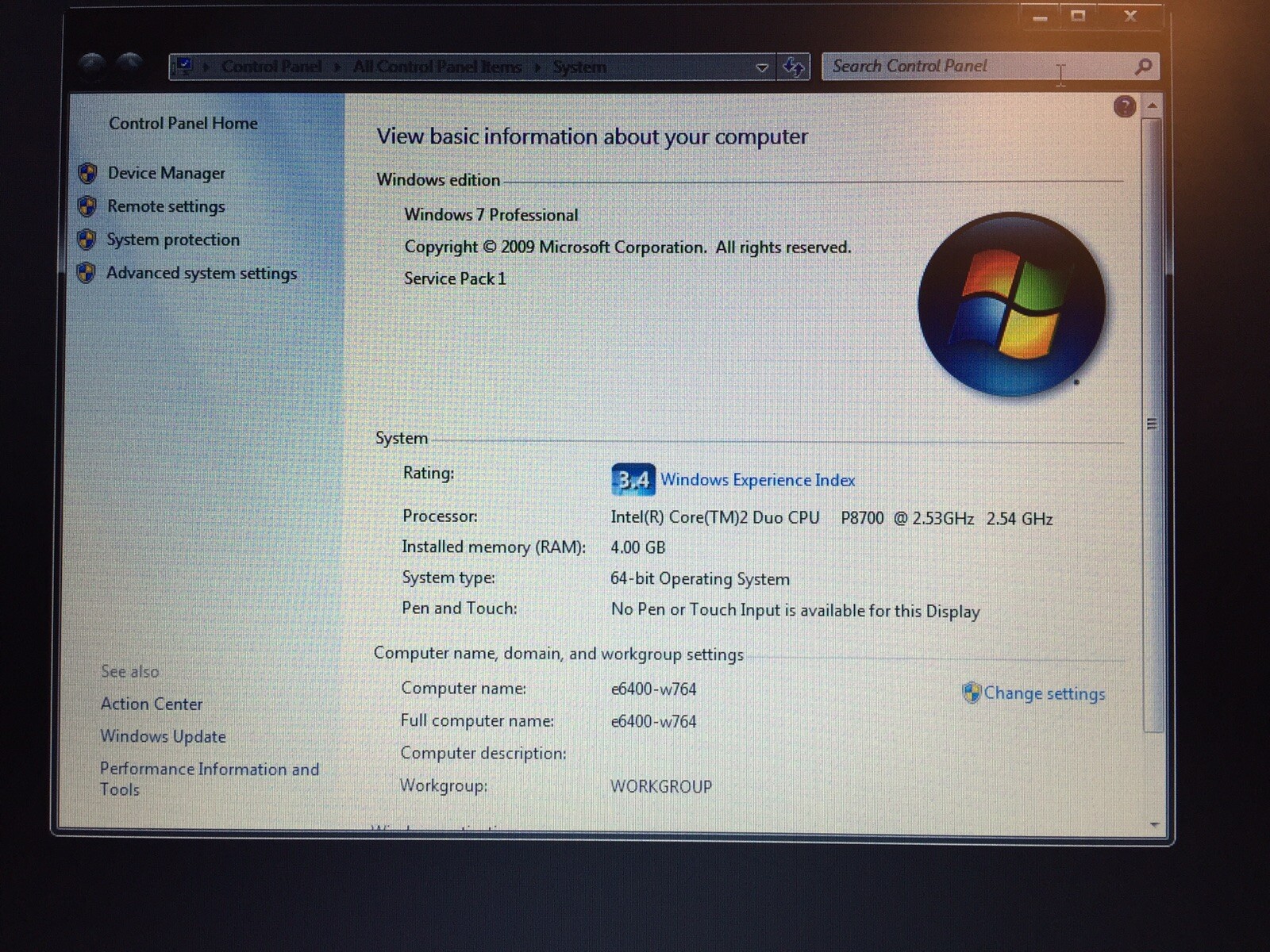This screenshot has width=1270, height=952.
Task: Go back with the Back arrow button
Action: point(91,67)
